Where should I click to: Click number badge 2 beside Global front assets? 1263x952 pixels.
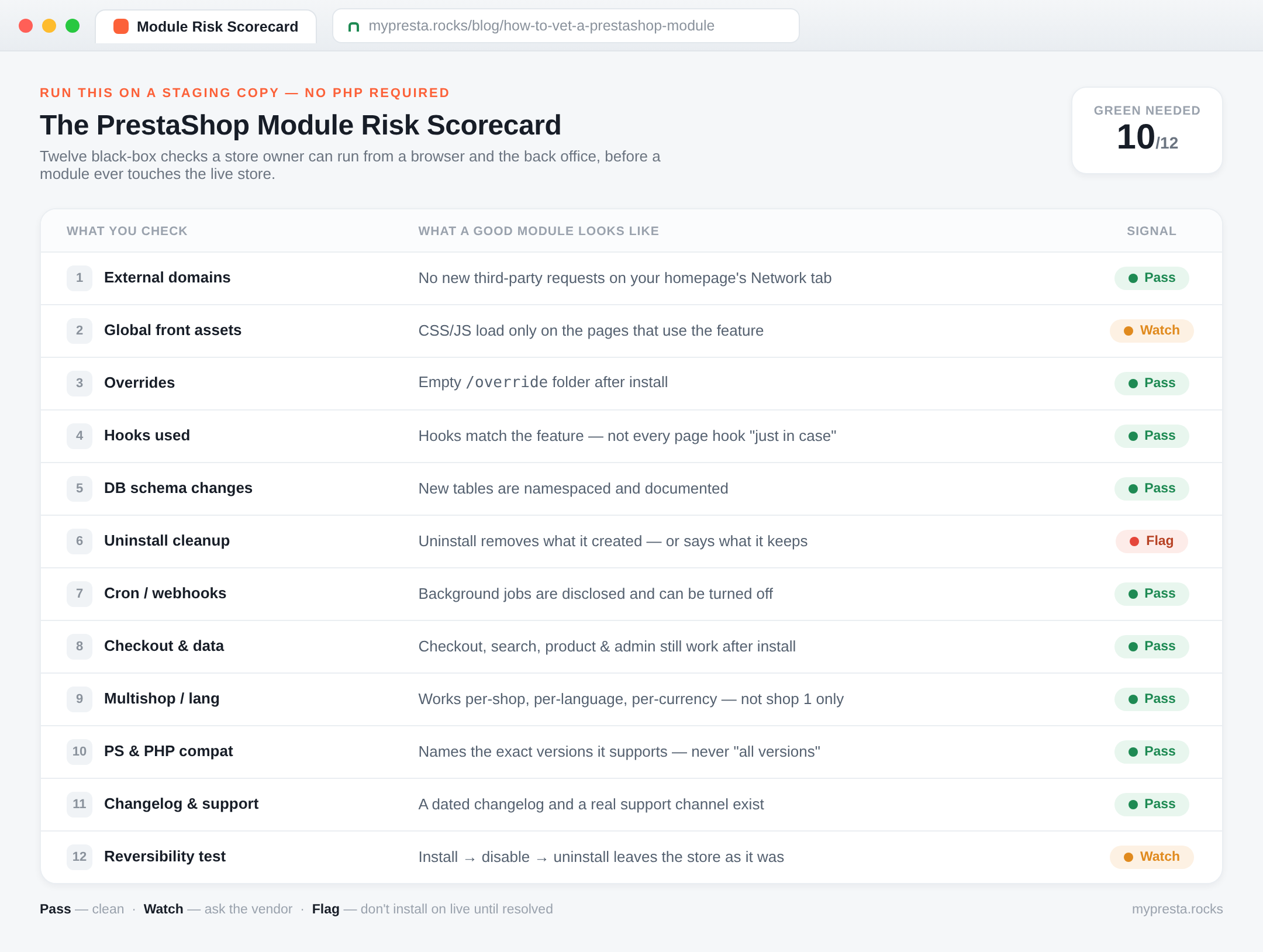point(80,330)
